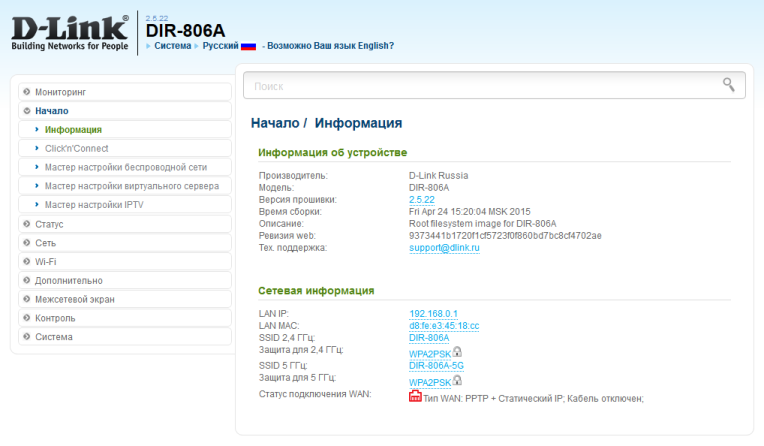
Task: Click in the Поиск search field
Action: pos(494,85)
